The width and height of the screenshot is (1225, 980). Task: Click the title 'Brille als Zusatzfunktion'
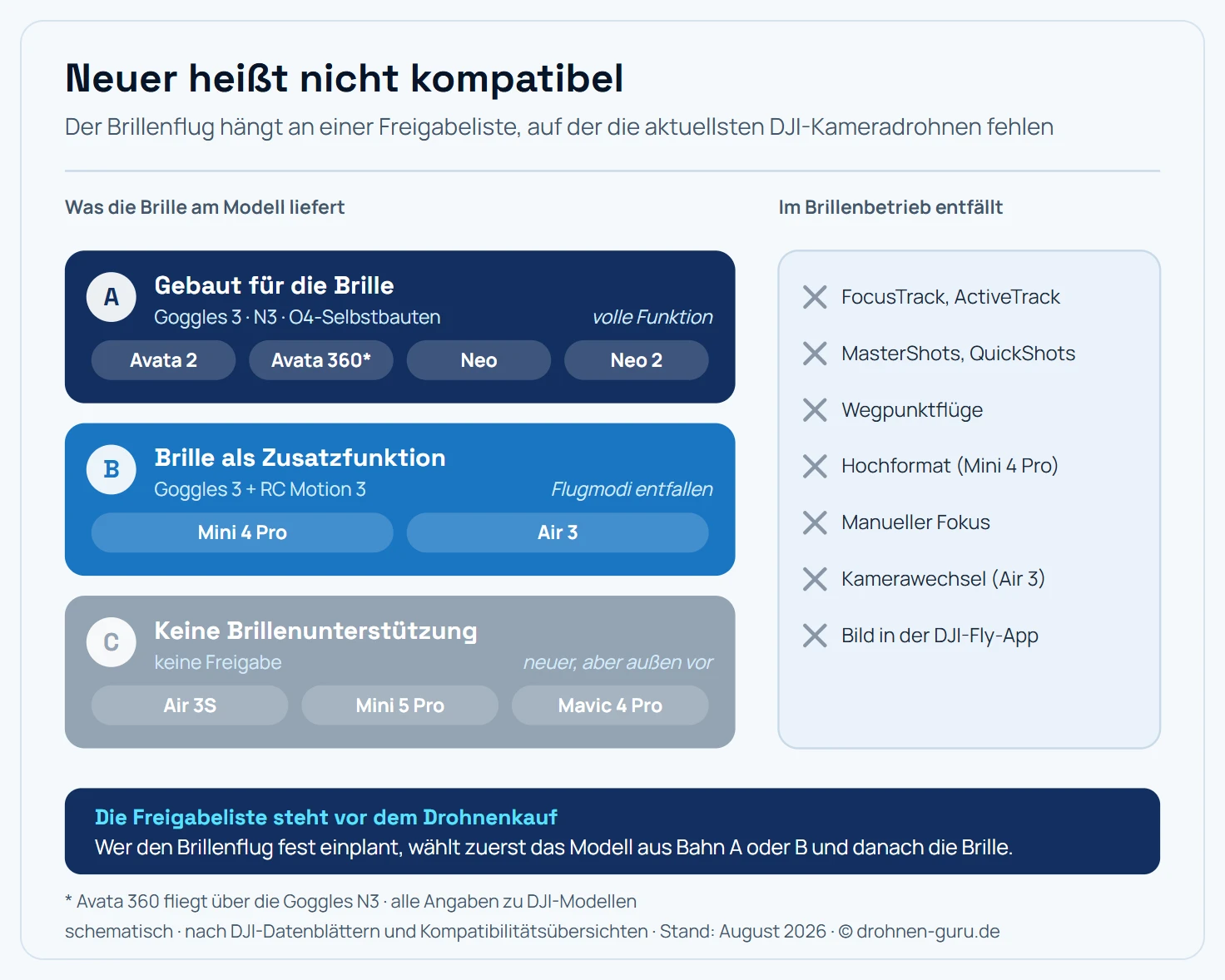pos(300,458)
